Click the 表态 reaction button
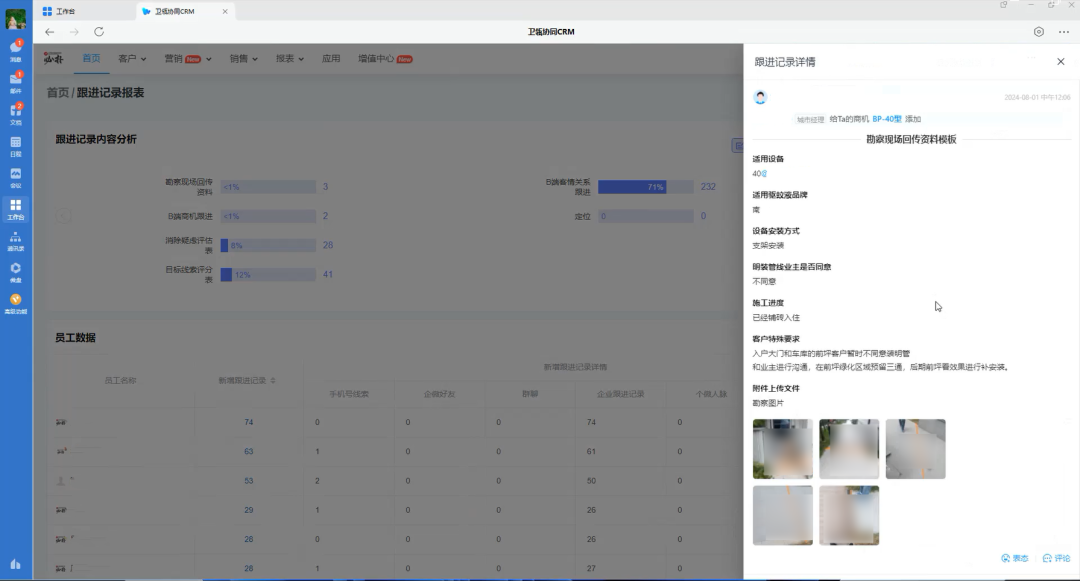The height and width of the screenshot is (581, 1080). pyautogui.click(x=1014, y=558)
